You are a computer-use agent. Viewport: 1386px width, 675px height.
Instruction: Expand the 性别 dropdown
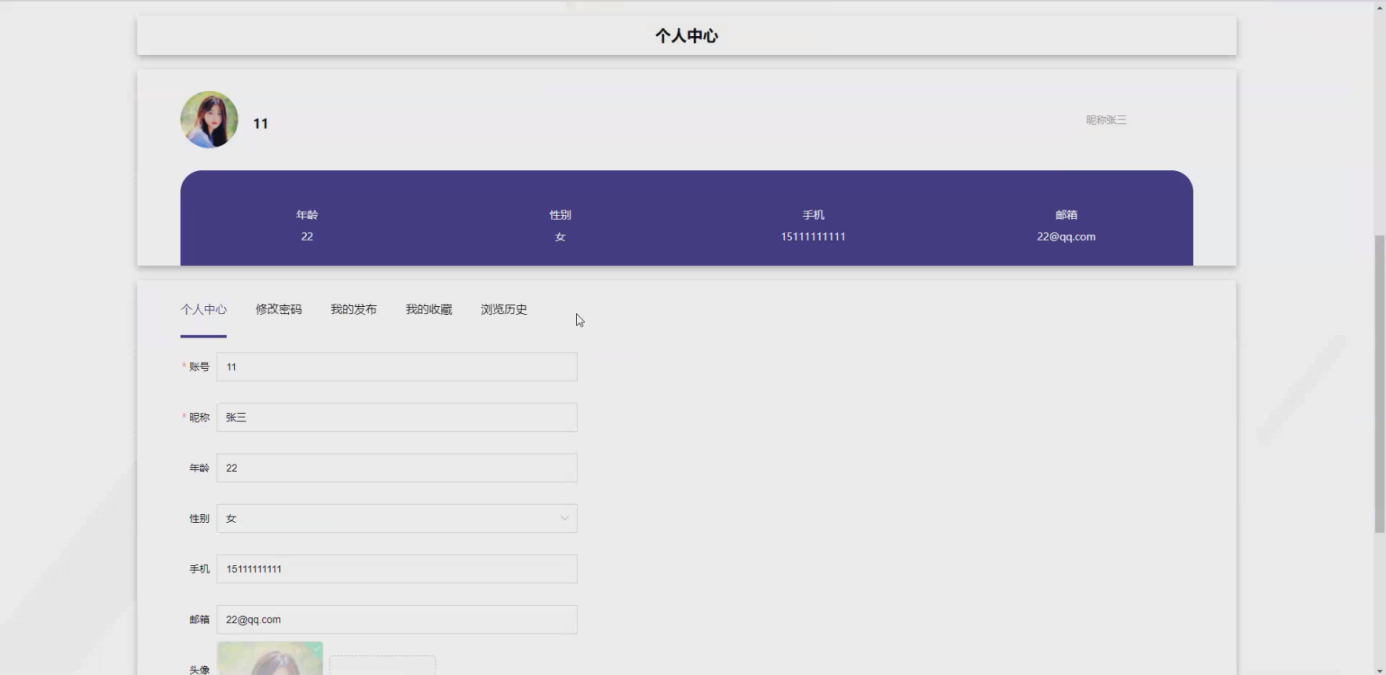[x=397, y=518]
